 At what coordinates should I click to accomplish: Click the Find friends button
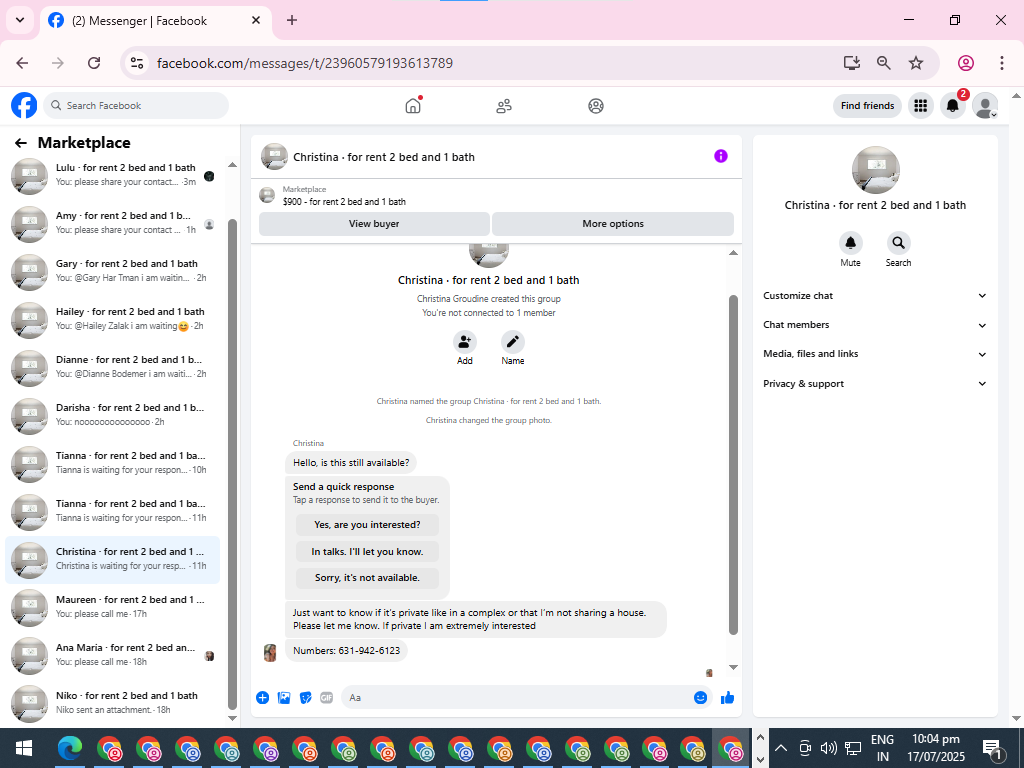(867, 105)
